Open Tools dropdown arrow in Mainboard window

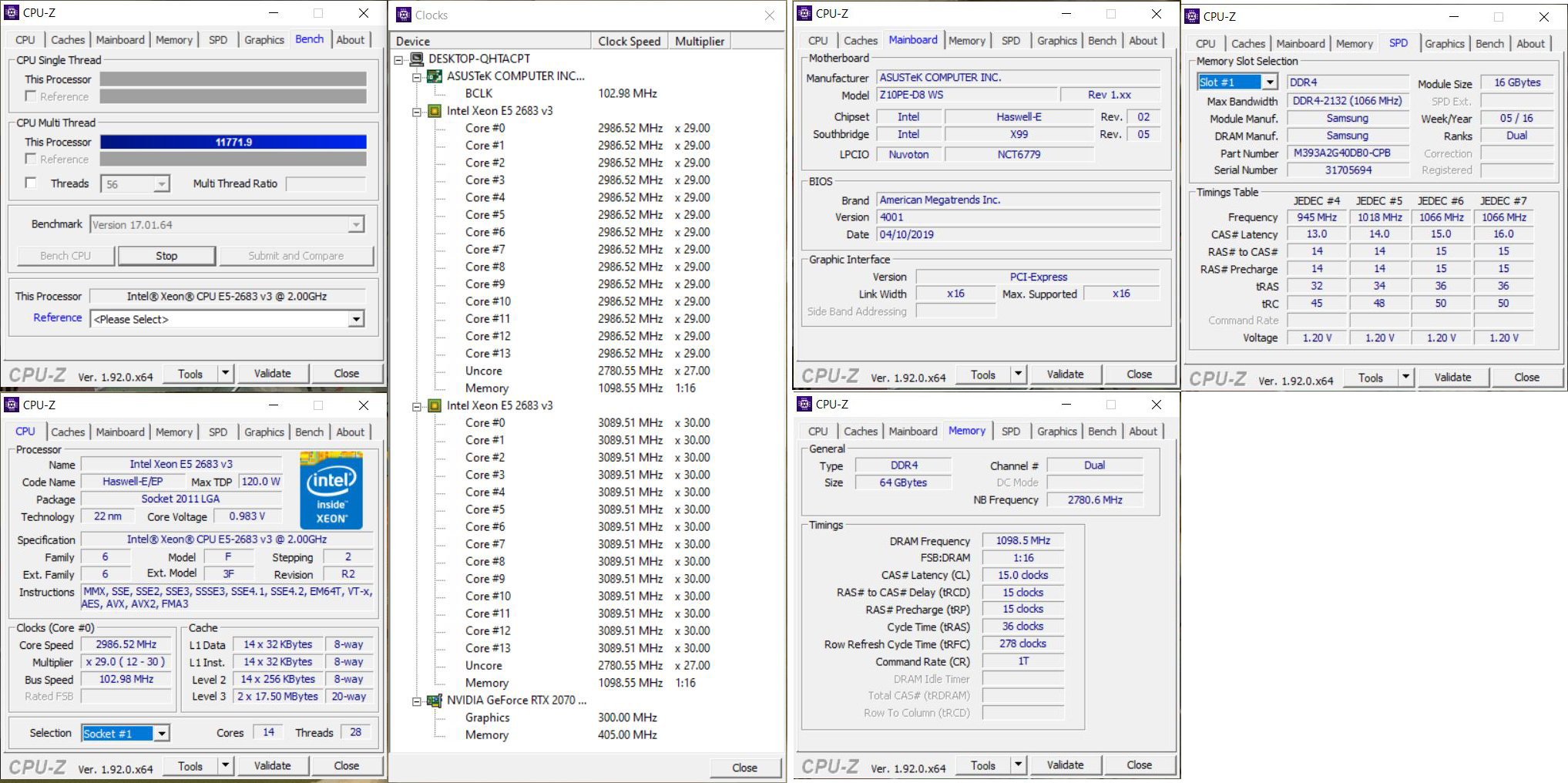click(1019, 375)
